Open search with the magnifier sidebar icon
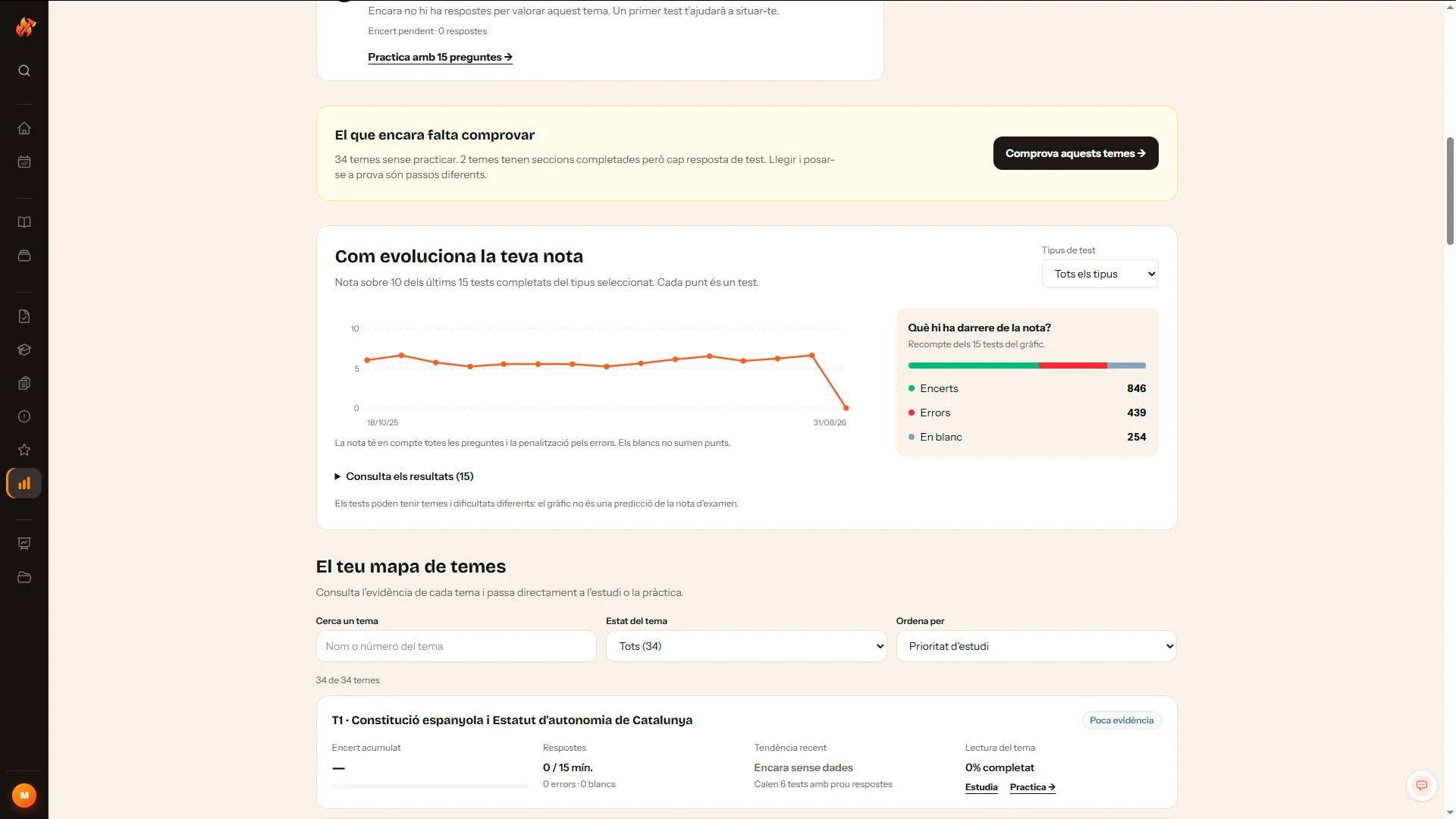This screenshot has height=819, width=1456. 24,71
